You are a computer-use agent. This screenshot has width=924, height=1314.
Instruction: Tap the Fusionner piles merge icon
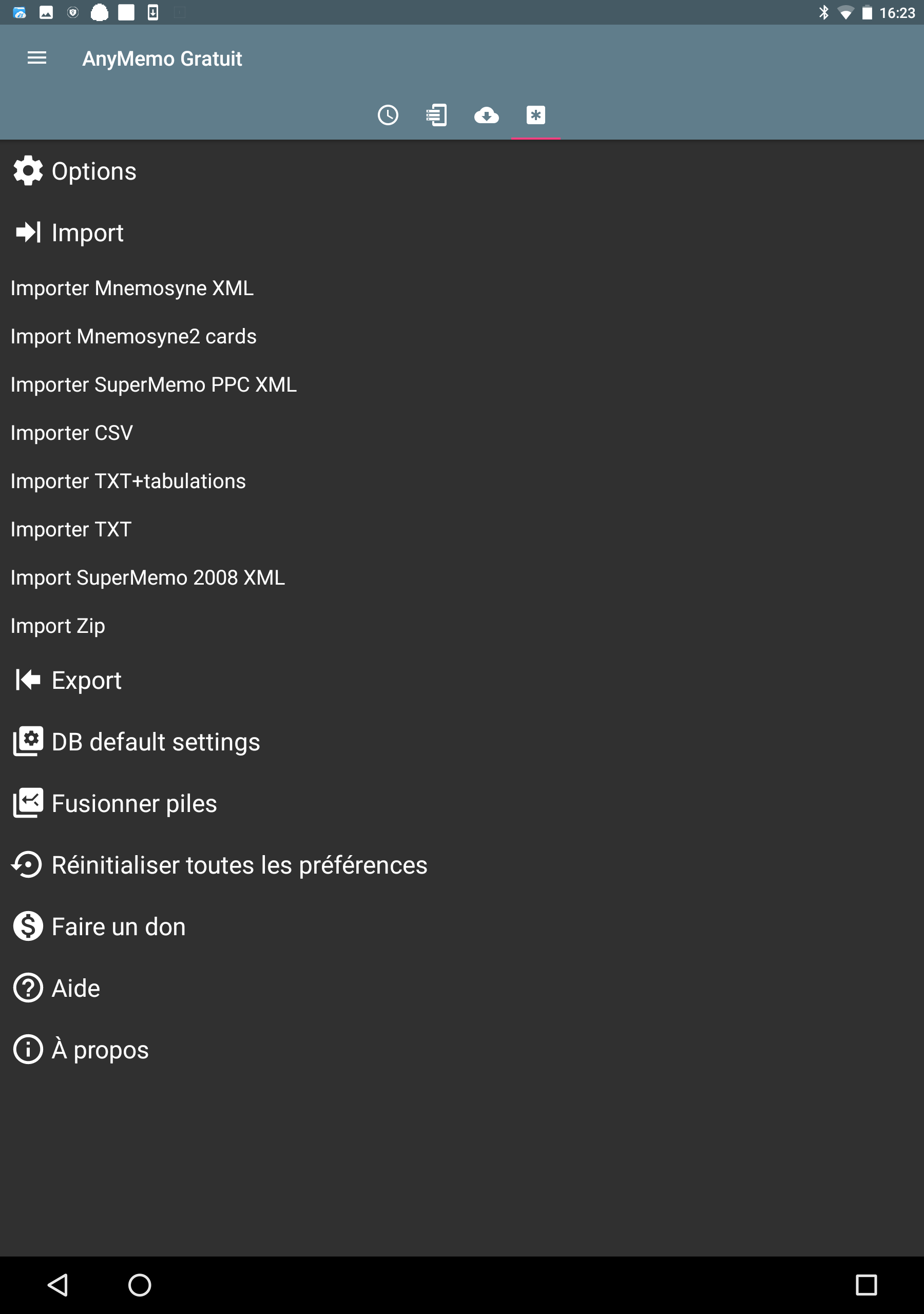coord(28,803)
